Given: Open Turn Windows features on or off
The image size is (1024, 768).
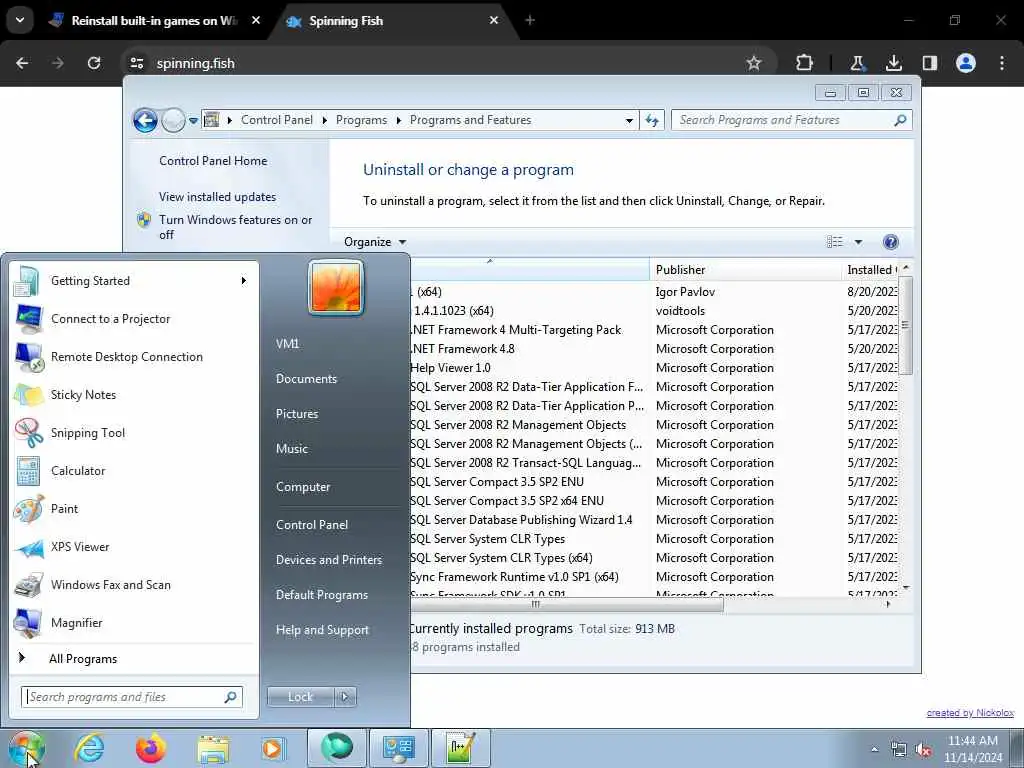Looking at the screenshot, I should pyautogui.click(x=235, y=227).
